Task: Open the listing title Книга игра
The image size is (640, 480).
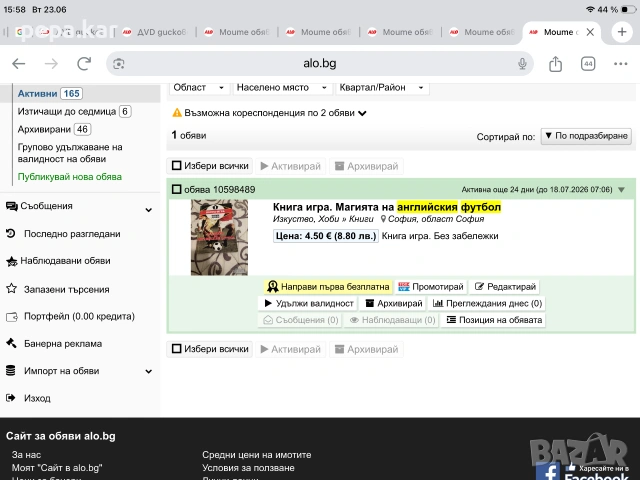Action: (x=387, y=207)
